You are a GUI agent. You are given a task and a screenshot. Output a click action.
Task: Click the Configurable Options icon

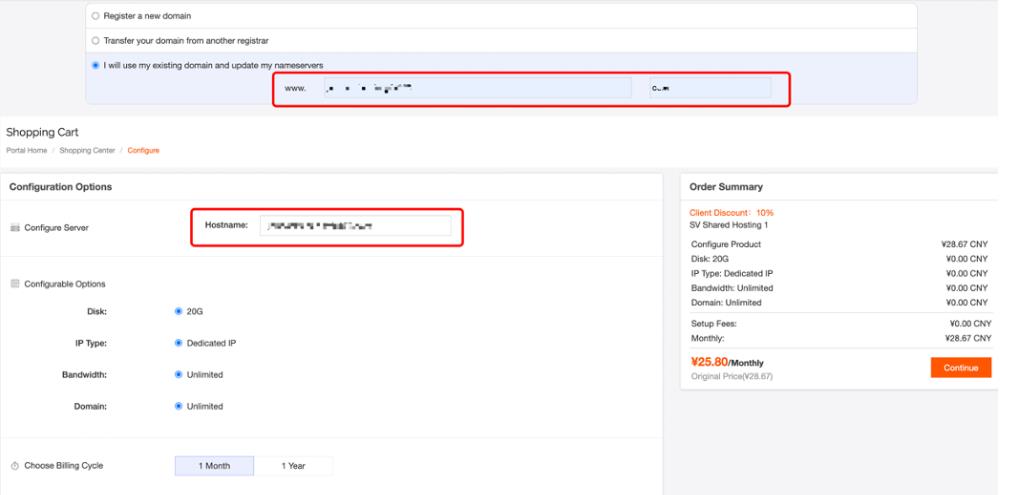pyautogui.click(x=14, y=284)
